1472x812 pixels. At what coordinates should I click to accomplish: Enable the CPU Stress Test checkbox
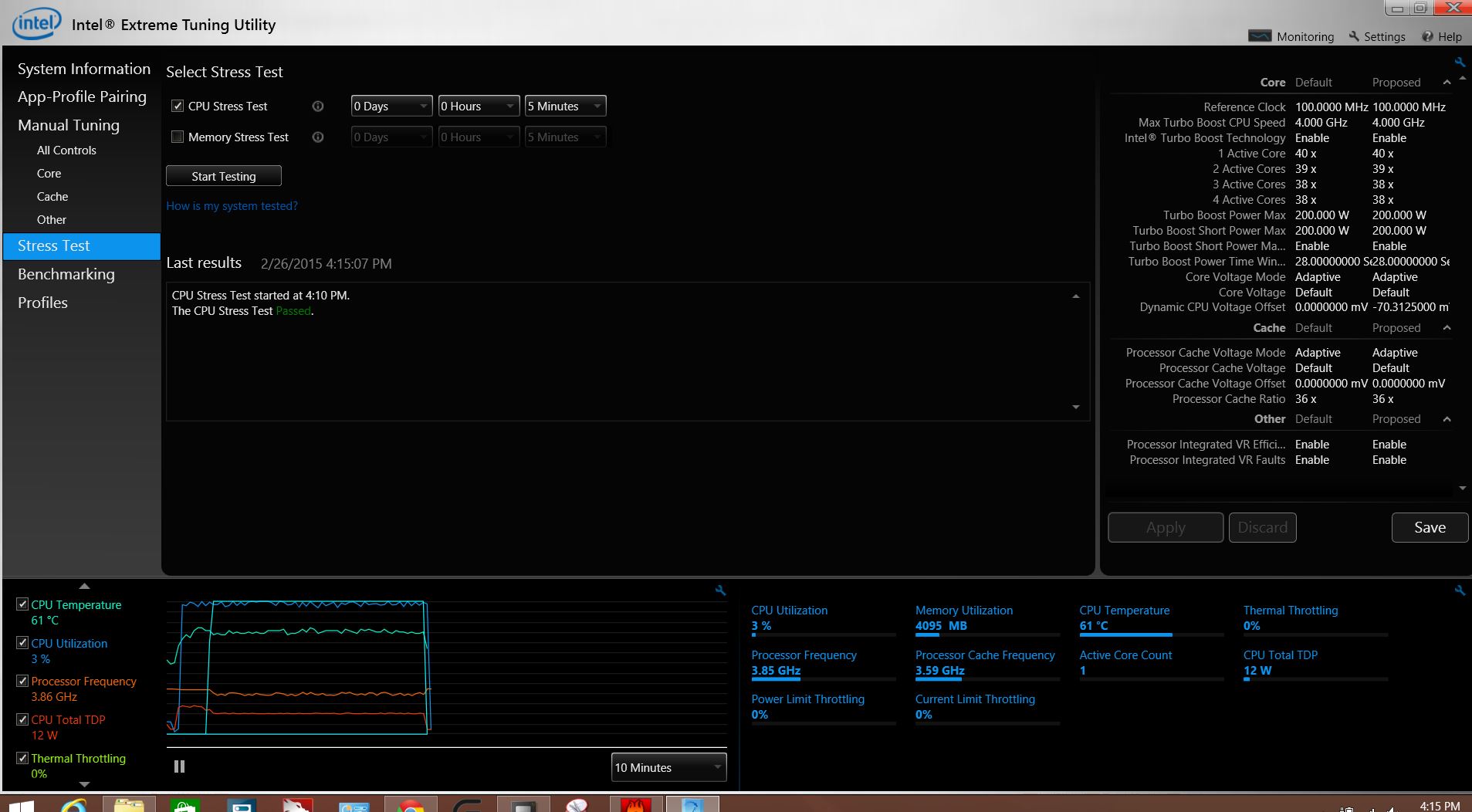[178, 107]
